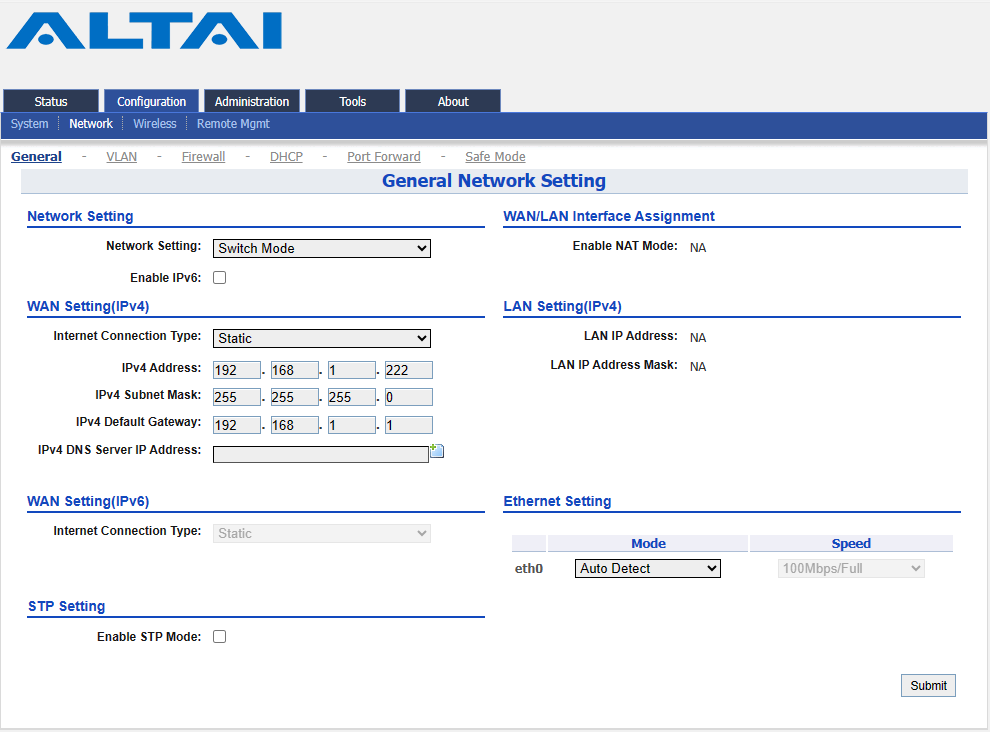Open the Port Forward link

pos(384,157)
